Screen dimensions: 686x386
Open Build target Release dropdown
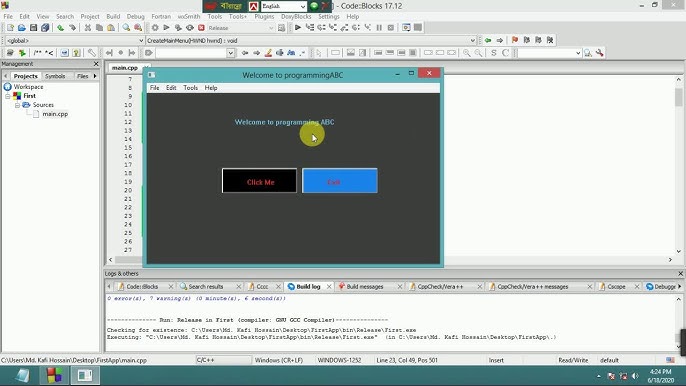[240, 28]
